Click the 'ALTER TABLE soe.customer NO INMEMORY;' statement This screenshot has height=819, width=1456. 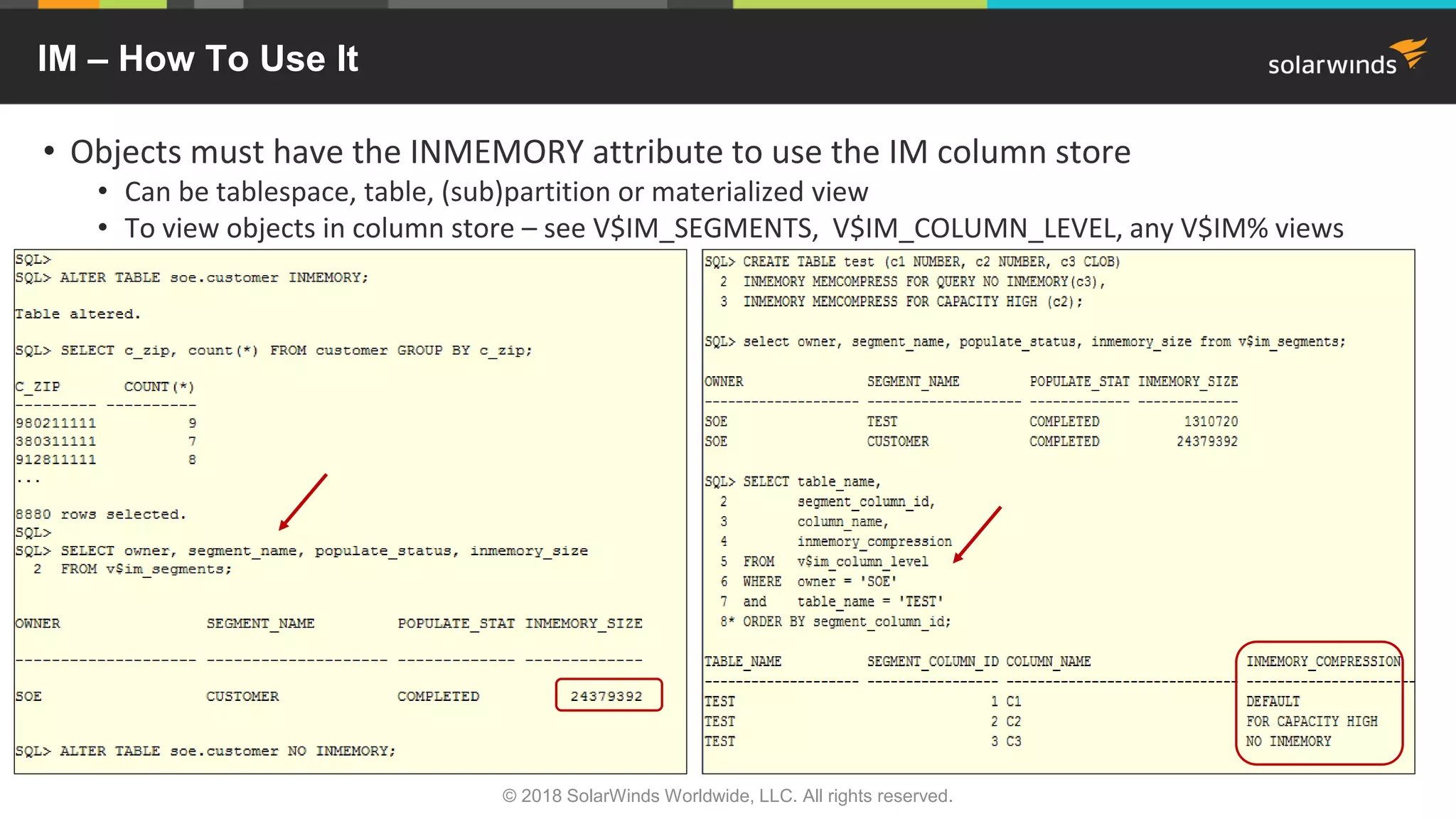(x=227, y=751)
